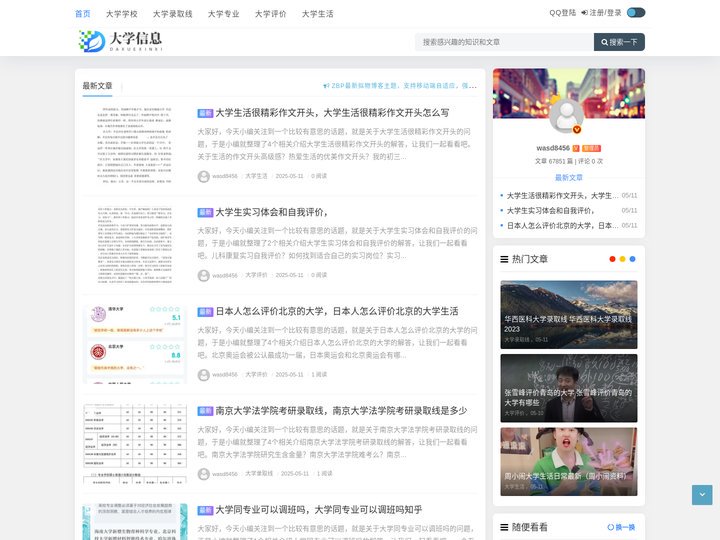
Task: Open thumbnail of 日本人怎么评价北京的大学 article
Action: tap(135, 343)
